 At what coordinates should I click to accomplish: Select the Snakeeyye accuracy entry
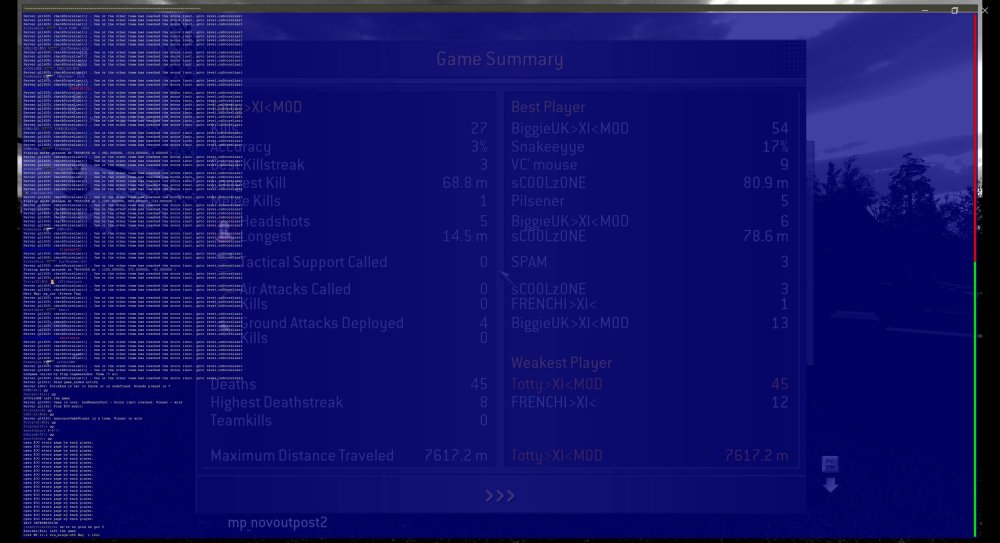click(547, 147)
